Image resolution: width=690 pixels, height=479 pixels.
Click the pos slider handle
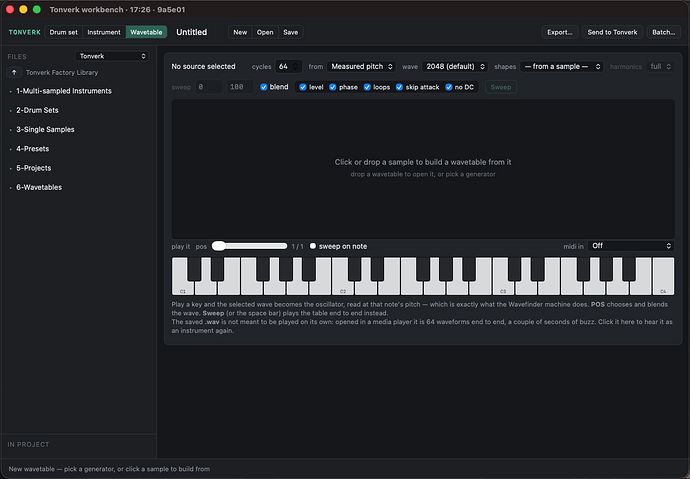click(x=218, y=246)
